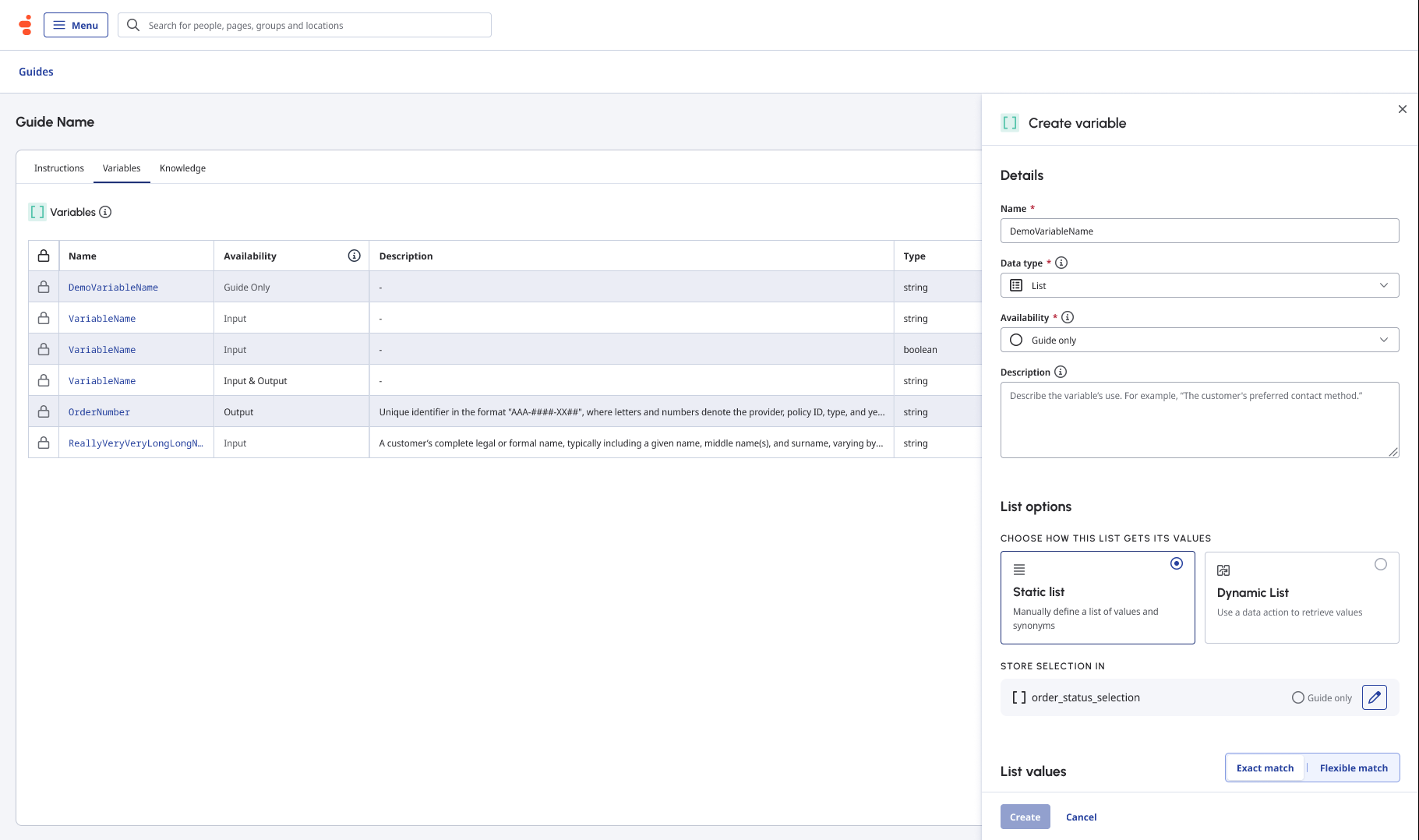Click the info icon beside the Availability field label
The width and height of the screenshot is (1419, 840).
(x=1068, y=317)
